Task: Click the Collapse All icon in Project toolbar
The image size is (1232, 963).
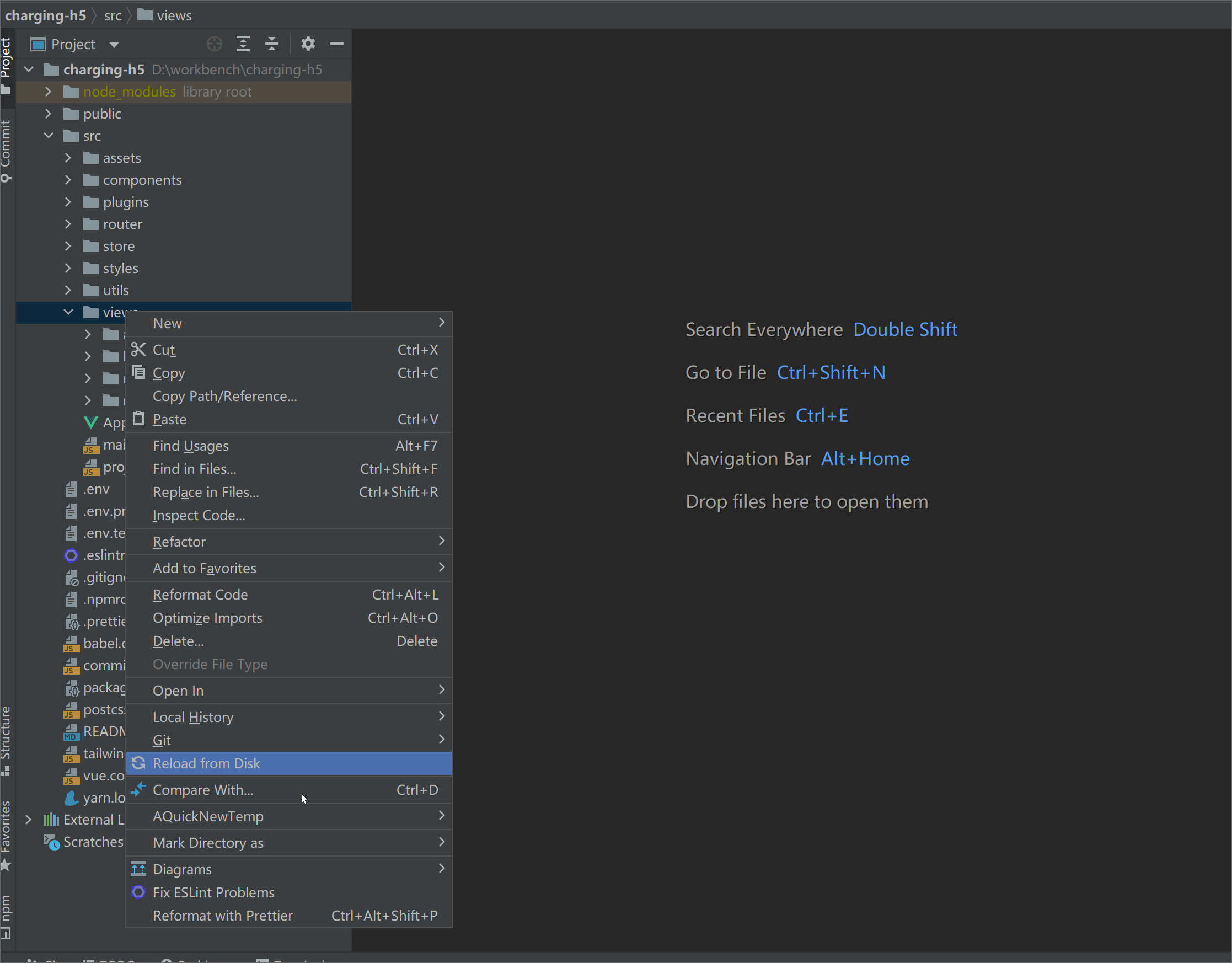Action: pyautogui.click(x=272, y=44)
